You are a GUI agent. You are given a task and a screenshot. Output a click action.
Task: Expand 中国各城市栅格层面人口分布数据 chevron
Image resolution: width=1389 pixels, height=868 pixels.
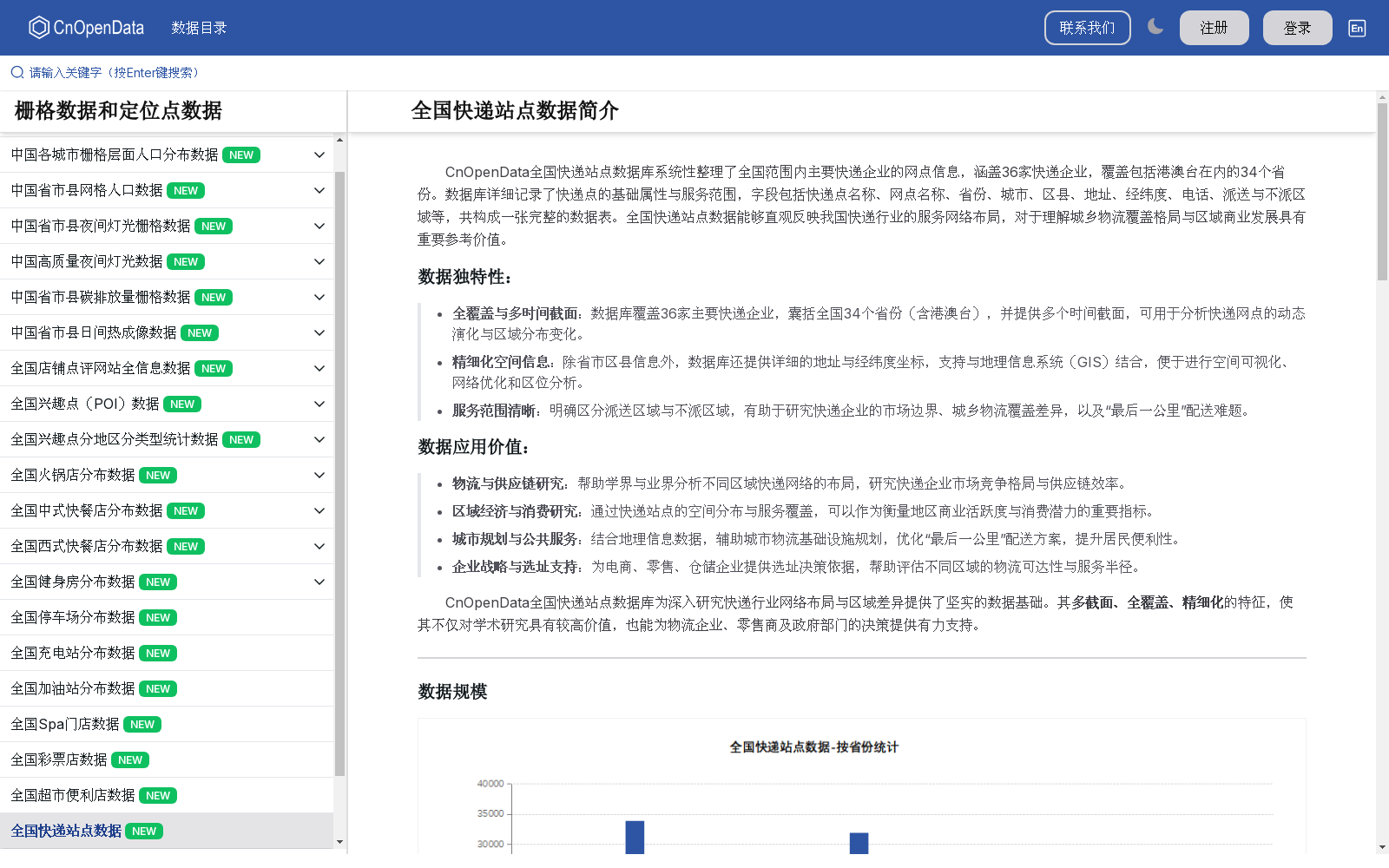pyautogui.click(x=319, y=155)
